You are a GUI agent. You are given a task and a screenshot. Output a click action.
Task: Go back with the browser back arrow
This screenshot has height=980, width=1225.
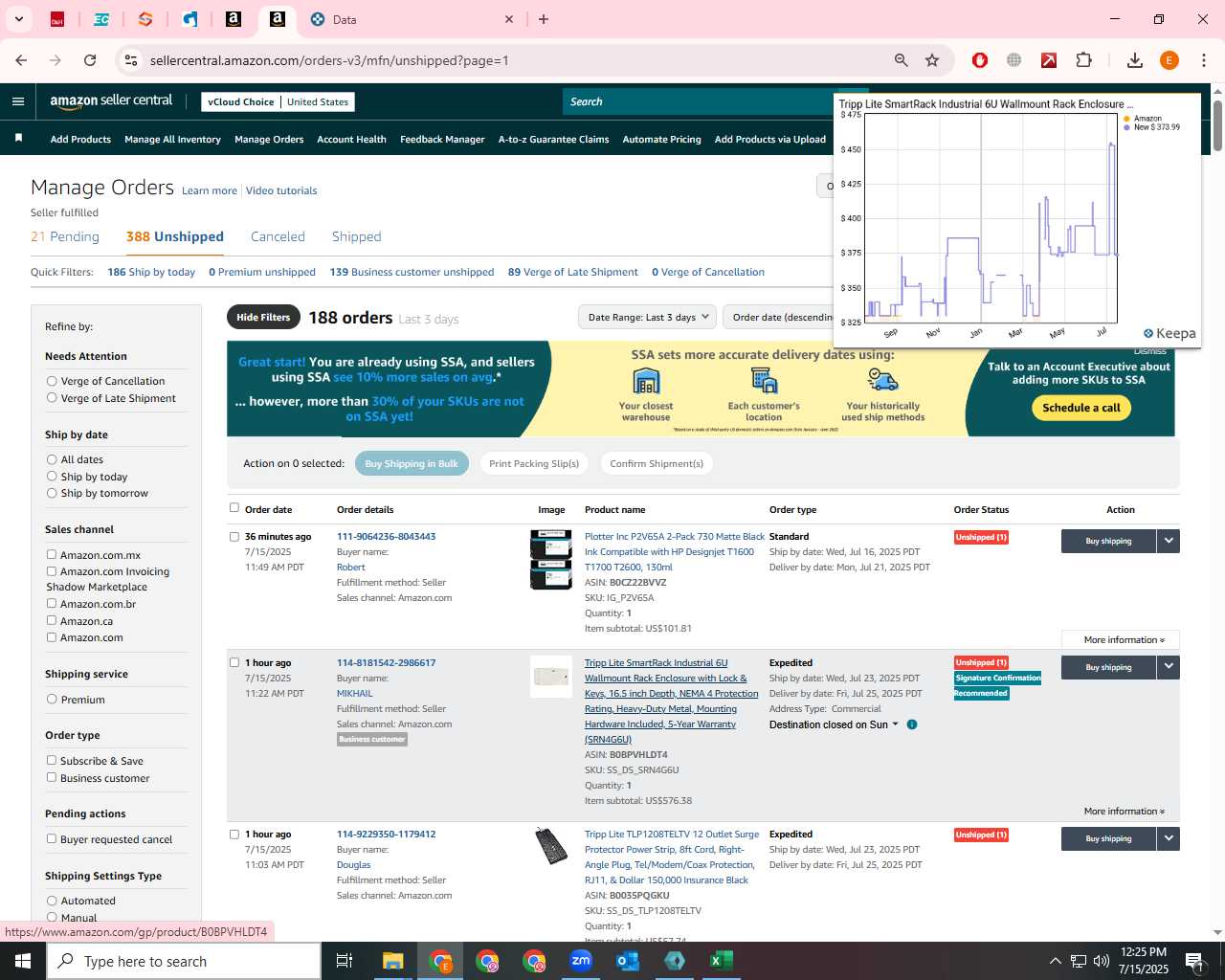(x=21, y=60)
